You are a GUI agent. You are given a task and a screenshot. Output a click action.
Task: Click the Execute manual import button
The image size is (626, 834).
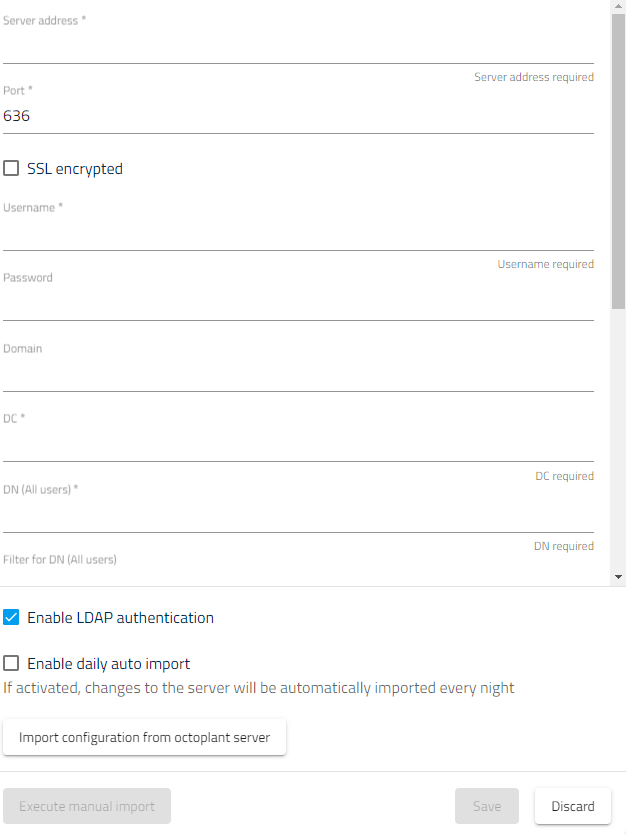(86, 806)
